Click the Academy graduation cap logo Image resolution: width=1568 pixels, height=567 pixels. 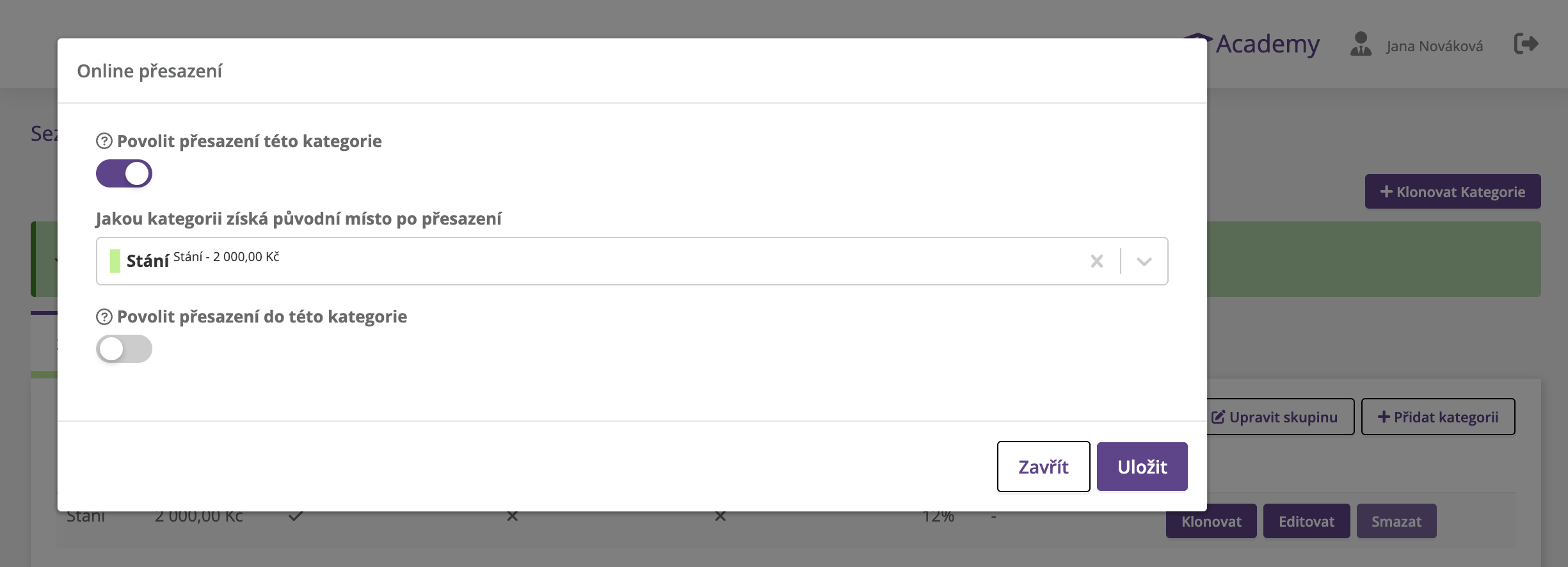coord(1198,36)
